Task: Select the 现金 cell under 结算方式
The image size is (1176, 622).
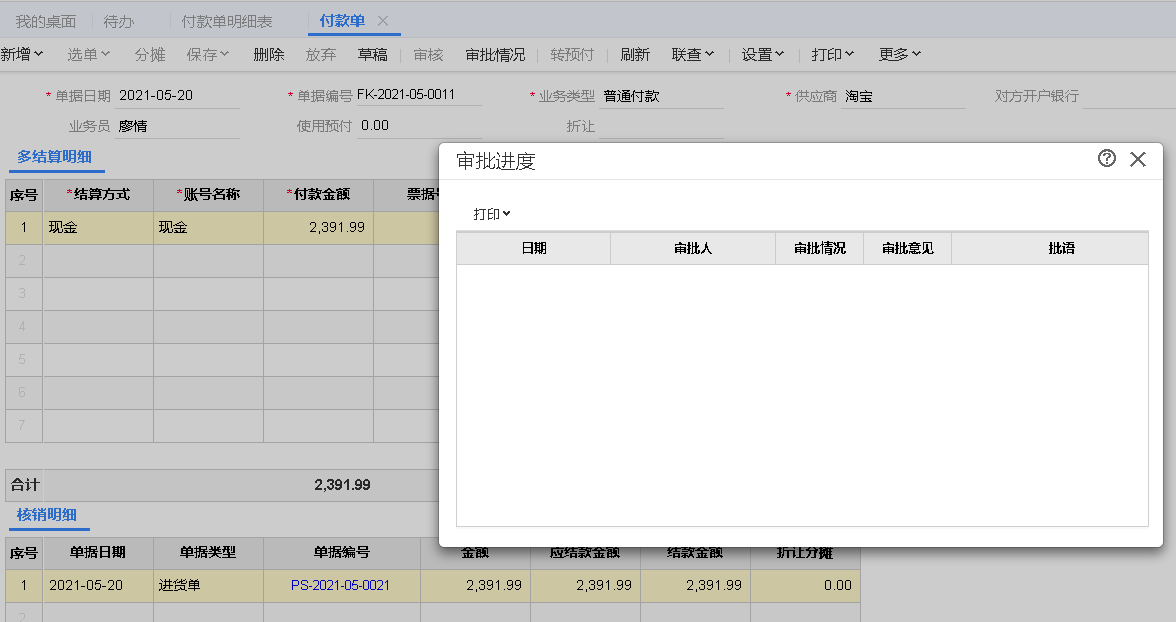Action: click(98, 227)
